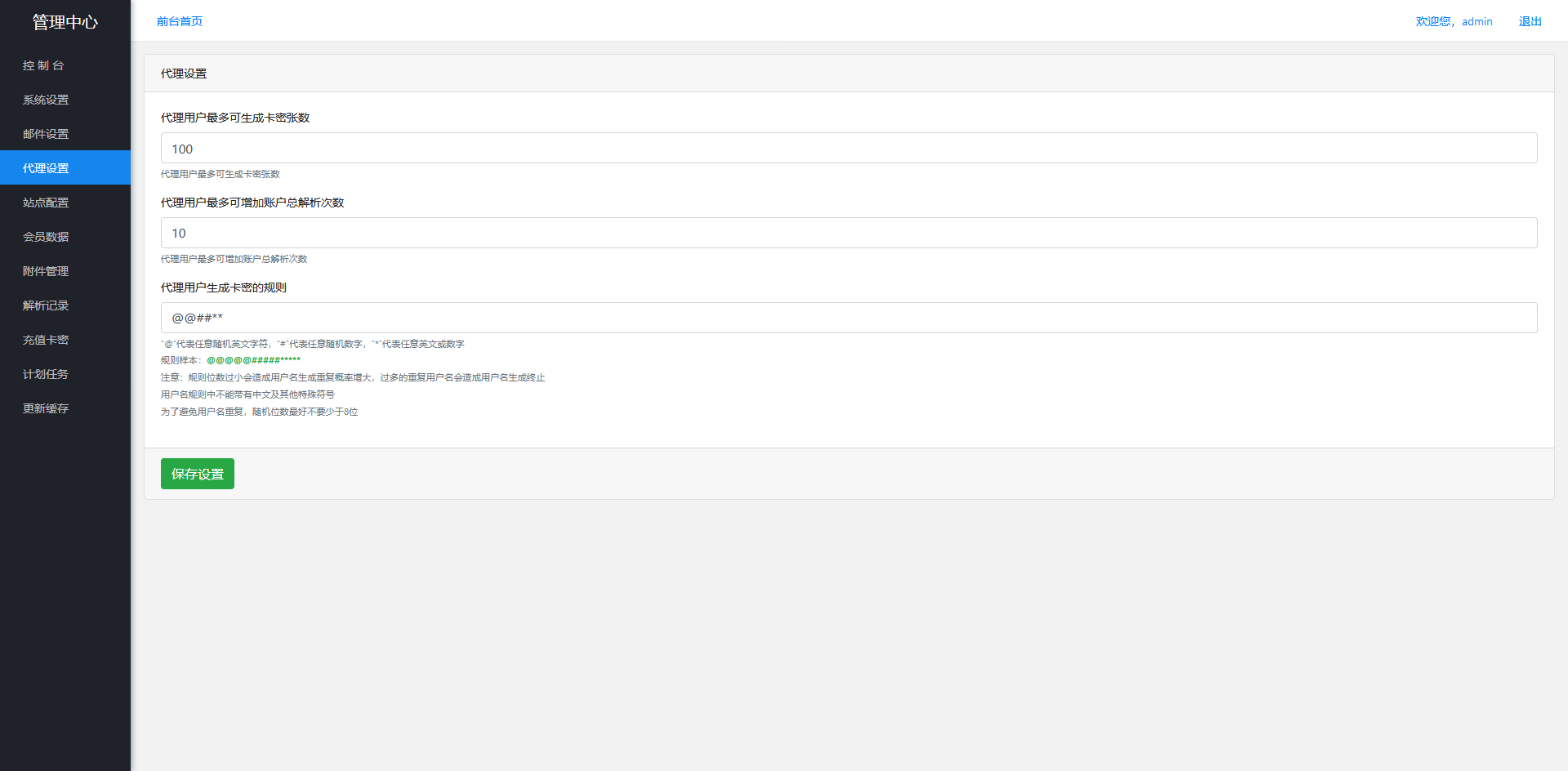Image resolution: width=1568 pixels, height=771 pixels.
Task: Focus the max card count field showing 100
Action: point(849,149)
